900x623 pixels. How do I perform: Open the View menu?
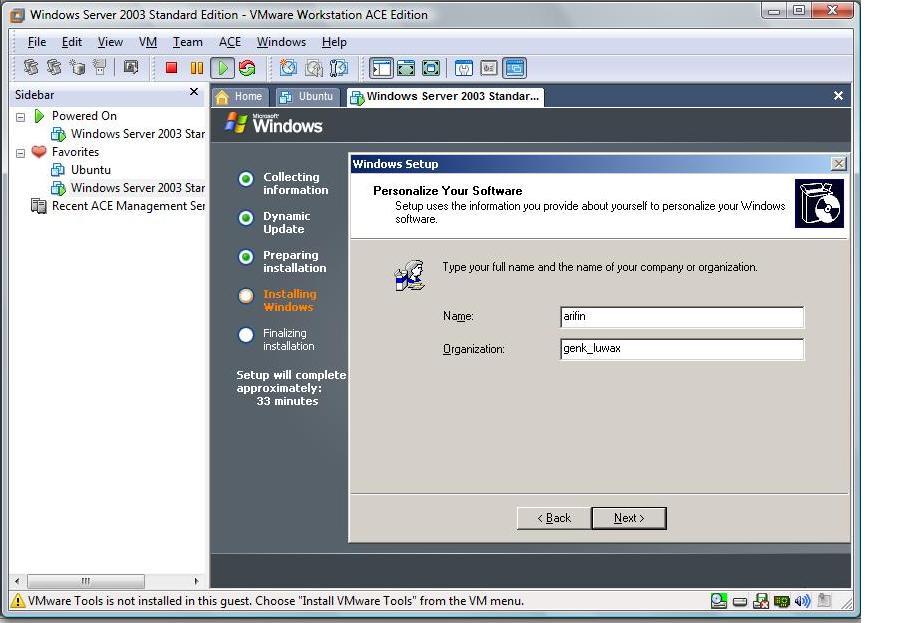coord(110,42)
